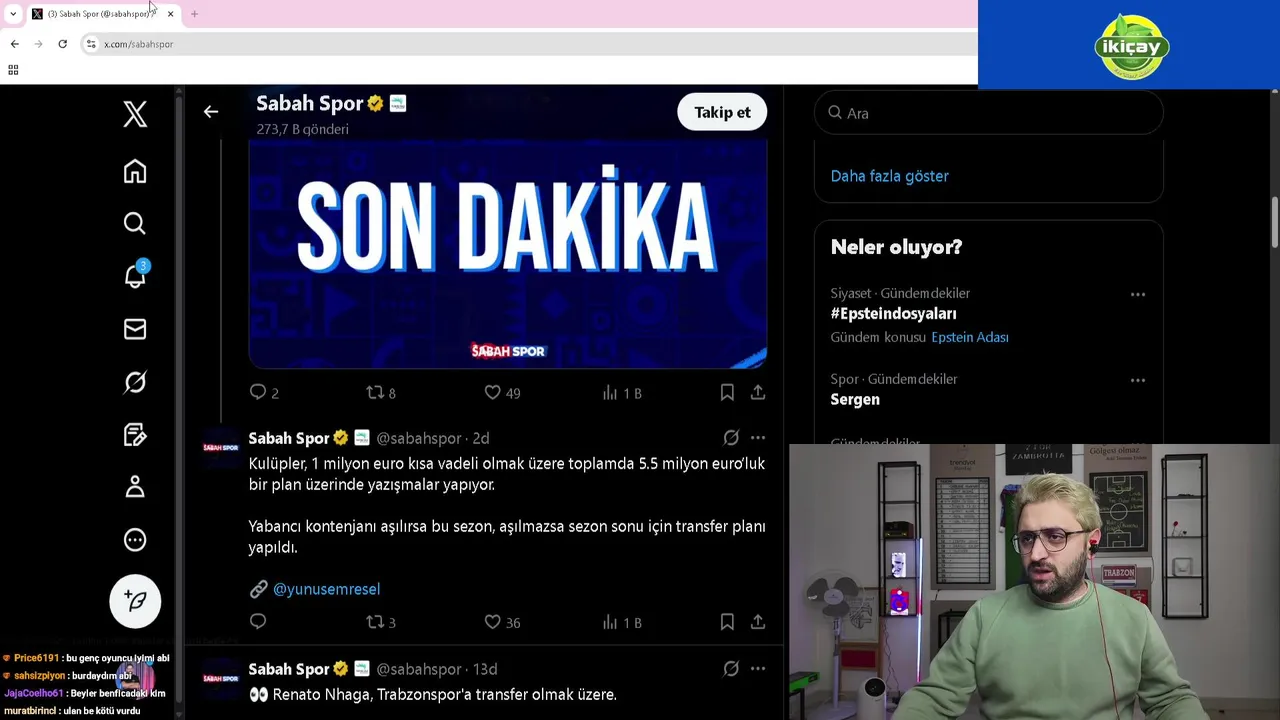Image resolution: width=1280 pixels, height=720 pixels.
Task: Share the SON DAKİKA post
Action: pyautogui.click(x=758, y=393)
